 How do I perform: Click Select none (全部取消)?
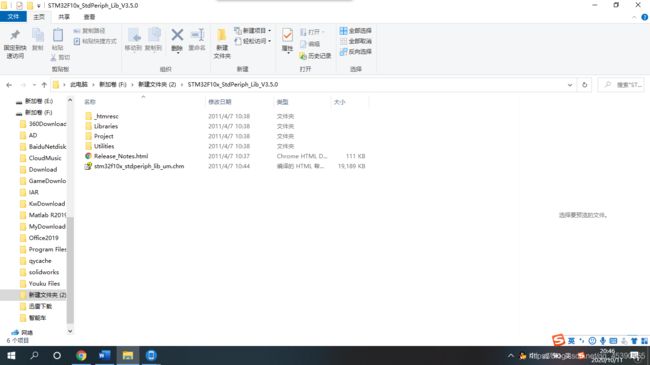pos(356,41)
